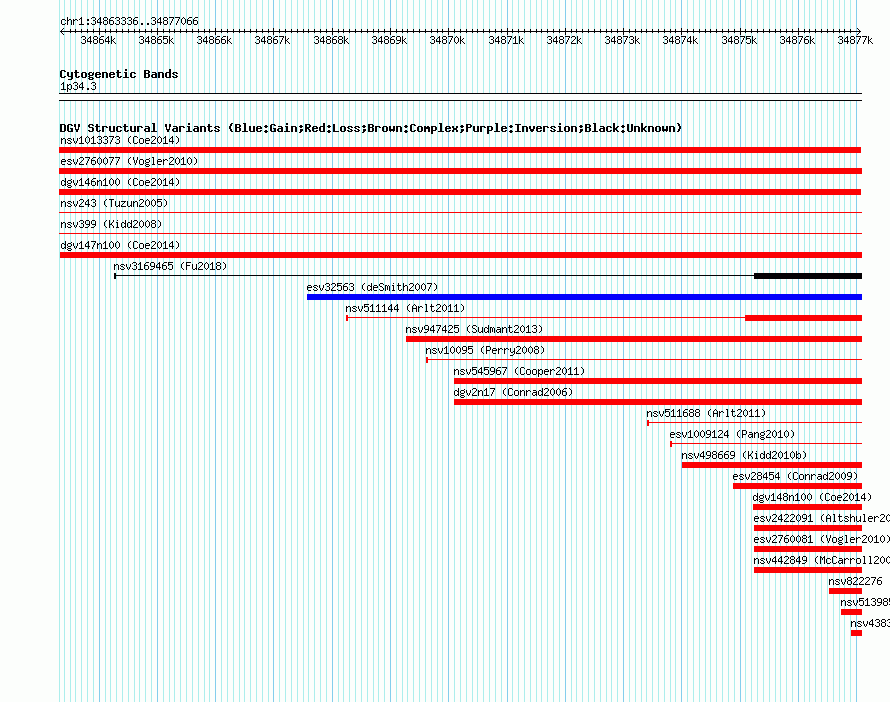Click the nsv947425 (Sudmant2013) label
This screenshot has height=702, width=890.
pos(474,329)
